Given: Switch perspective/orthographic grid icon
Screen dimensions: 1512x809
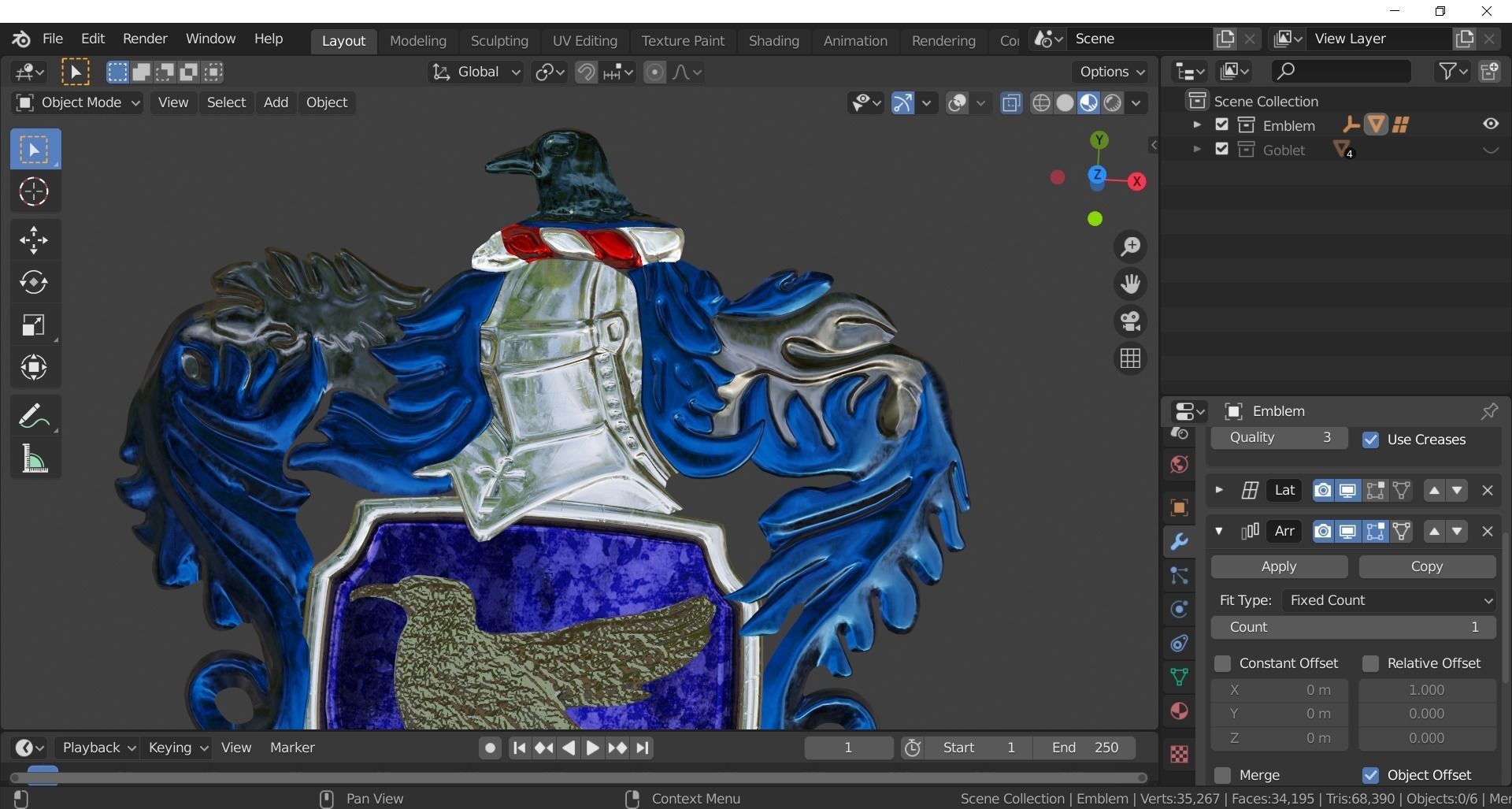Looking at the screenshot, I should click(1130, 358).
